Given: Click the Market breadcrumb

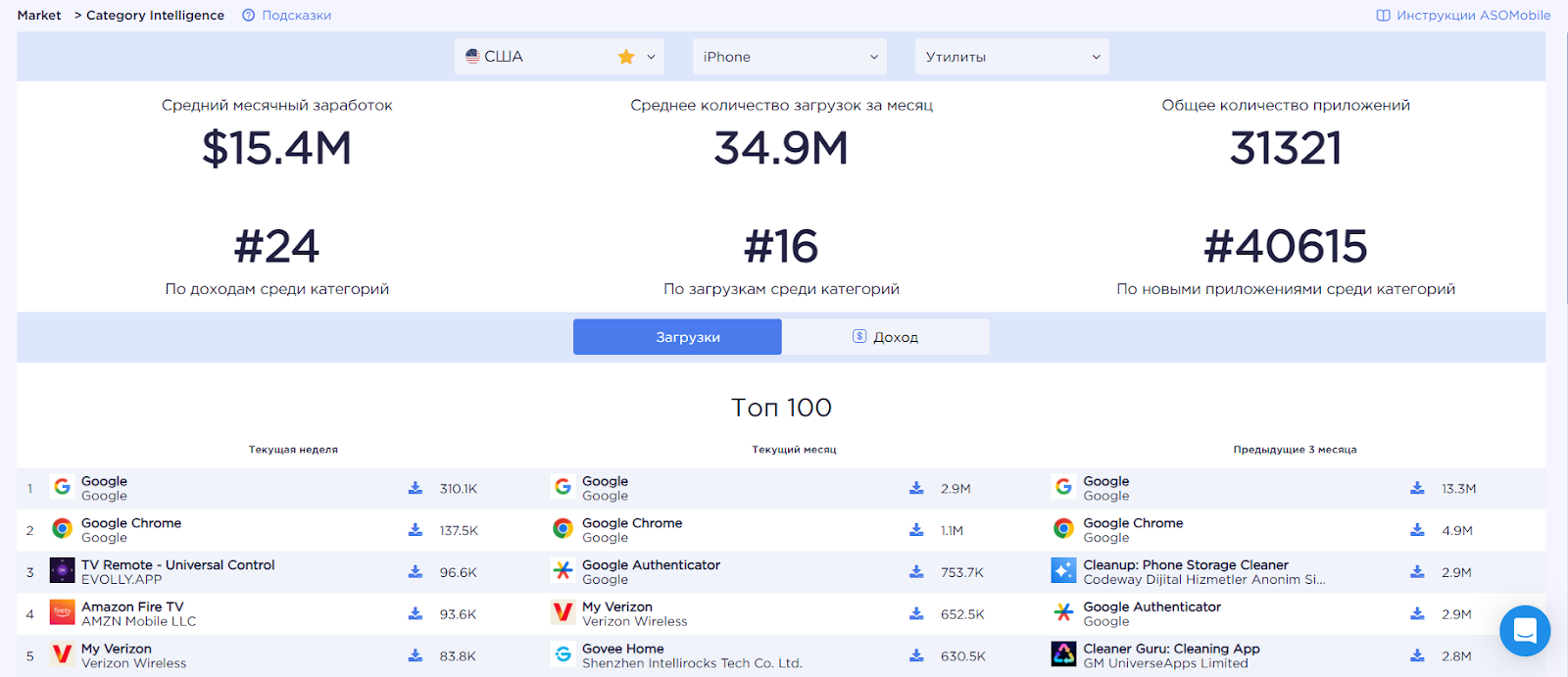Looking at the screenshot, I should (39, 16).
